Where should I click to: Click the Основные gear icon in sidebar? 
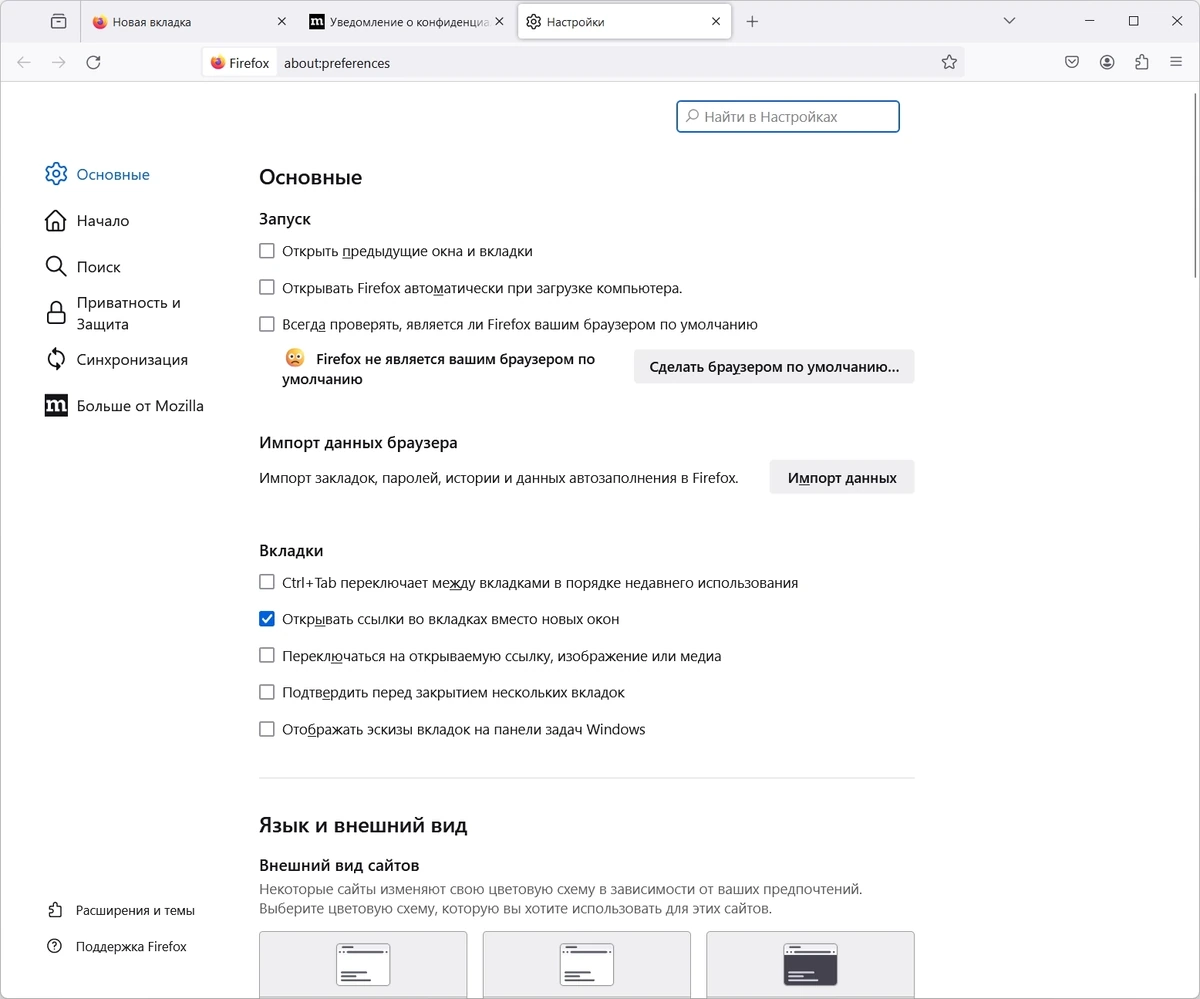56,174
